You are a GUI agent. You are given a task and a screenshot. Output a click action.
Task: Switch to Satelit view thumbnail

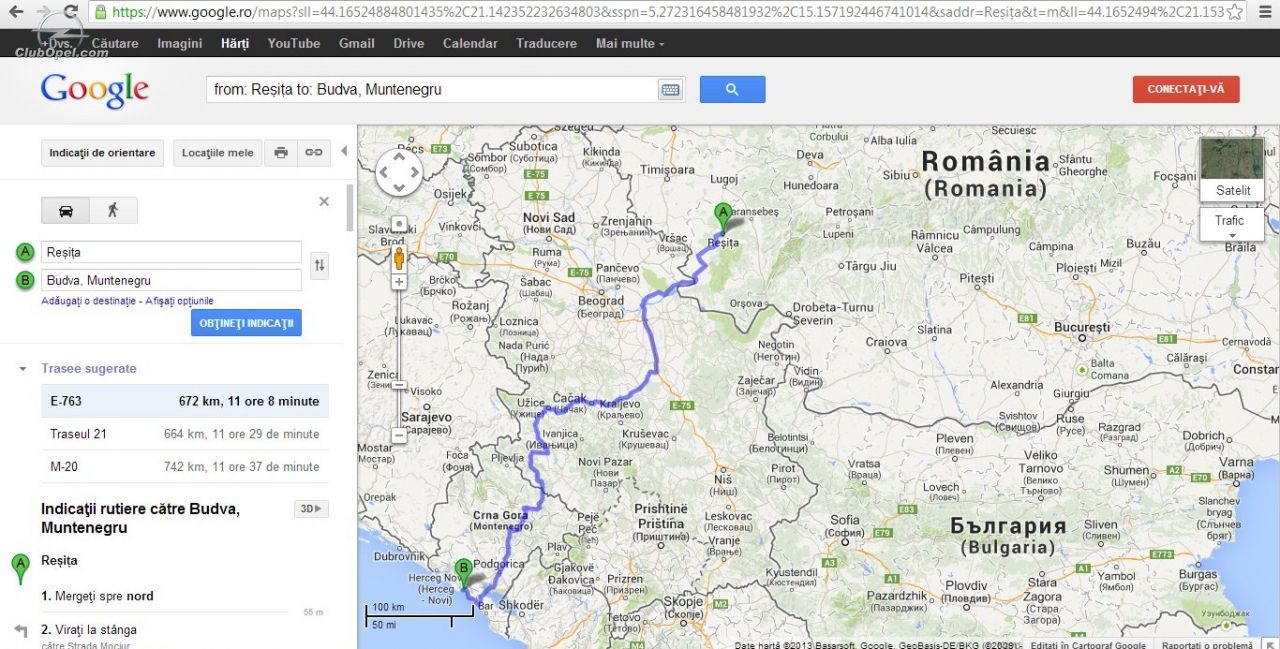tap(1232, 169)
